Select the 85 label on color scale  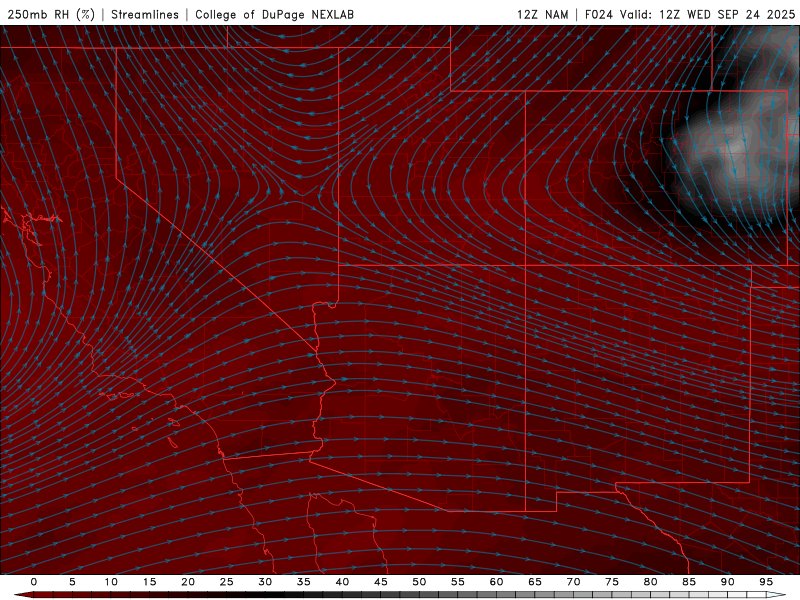tap(689, 582)
